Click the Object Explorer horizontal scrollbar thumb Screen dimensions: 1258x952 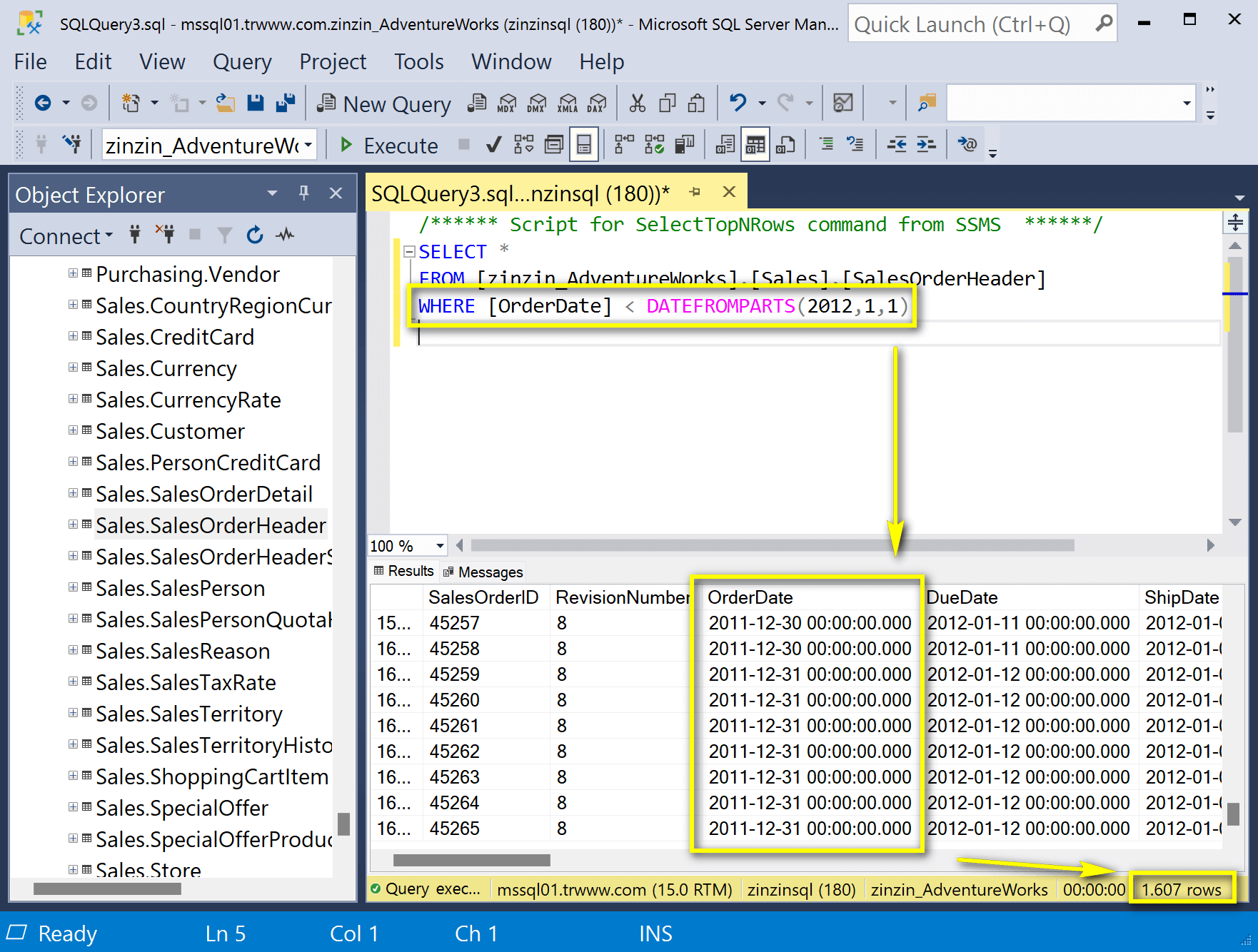click(107, 889)
